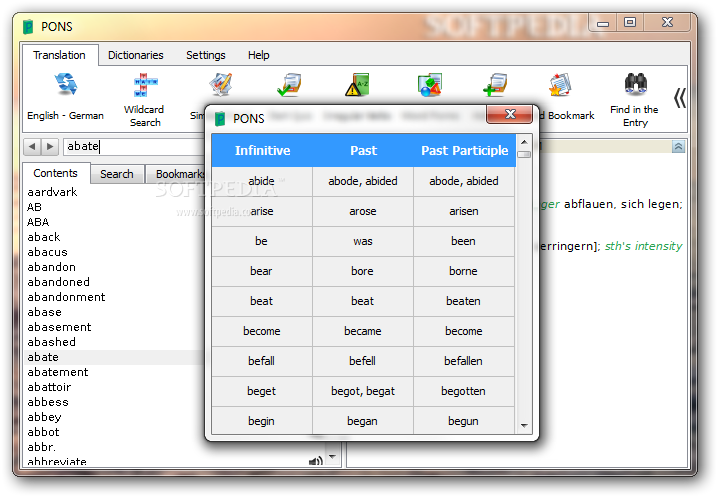Click the PONS icon in the verb table popup title
The width and height of the screenshot is (718, 497).
point(220,119)
